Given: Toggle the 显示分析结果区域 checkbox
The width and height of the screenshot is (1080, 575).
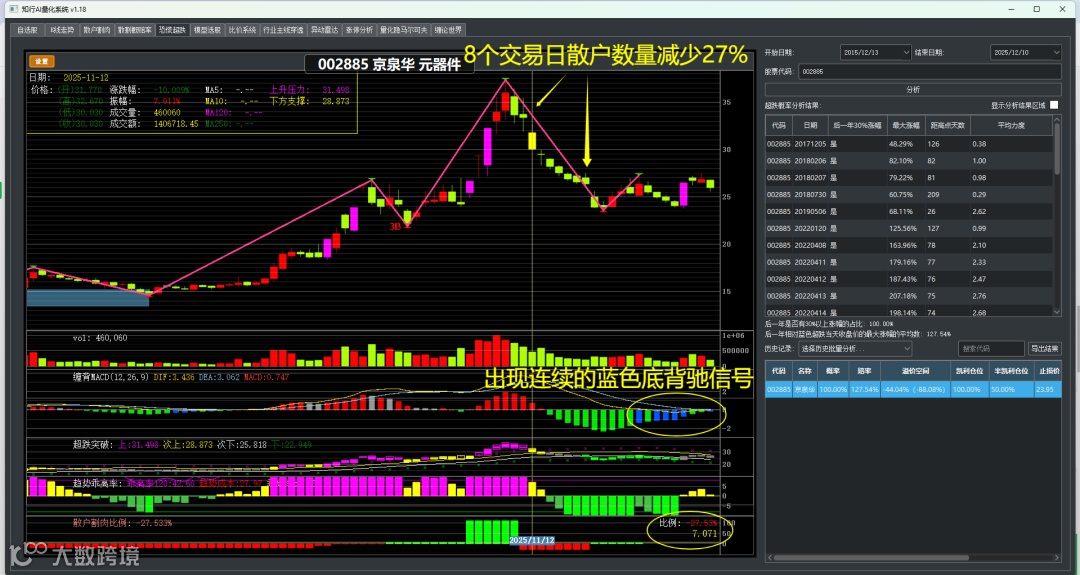Looking at the screenshot, I should point(1054,105).
